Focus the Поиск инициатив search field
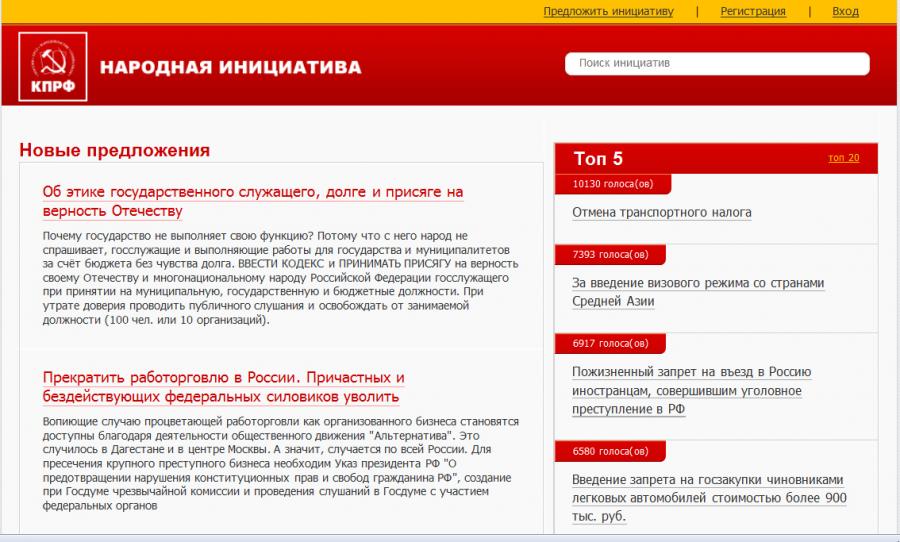This screenshot has height=542, width=900. click(717, 63)
